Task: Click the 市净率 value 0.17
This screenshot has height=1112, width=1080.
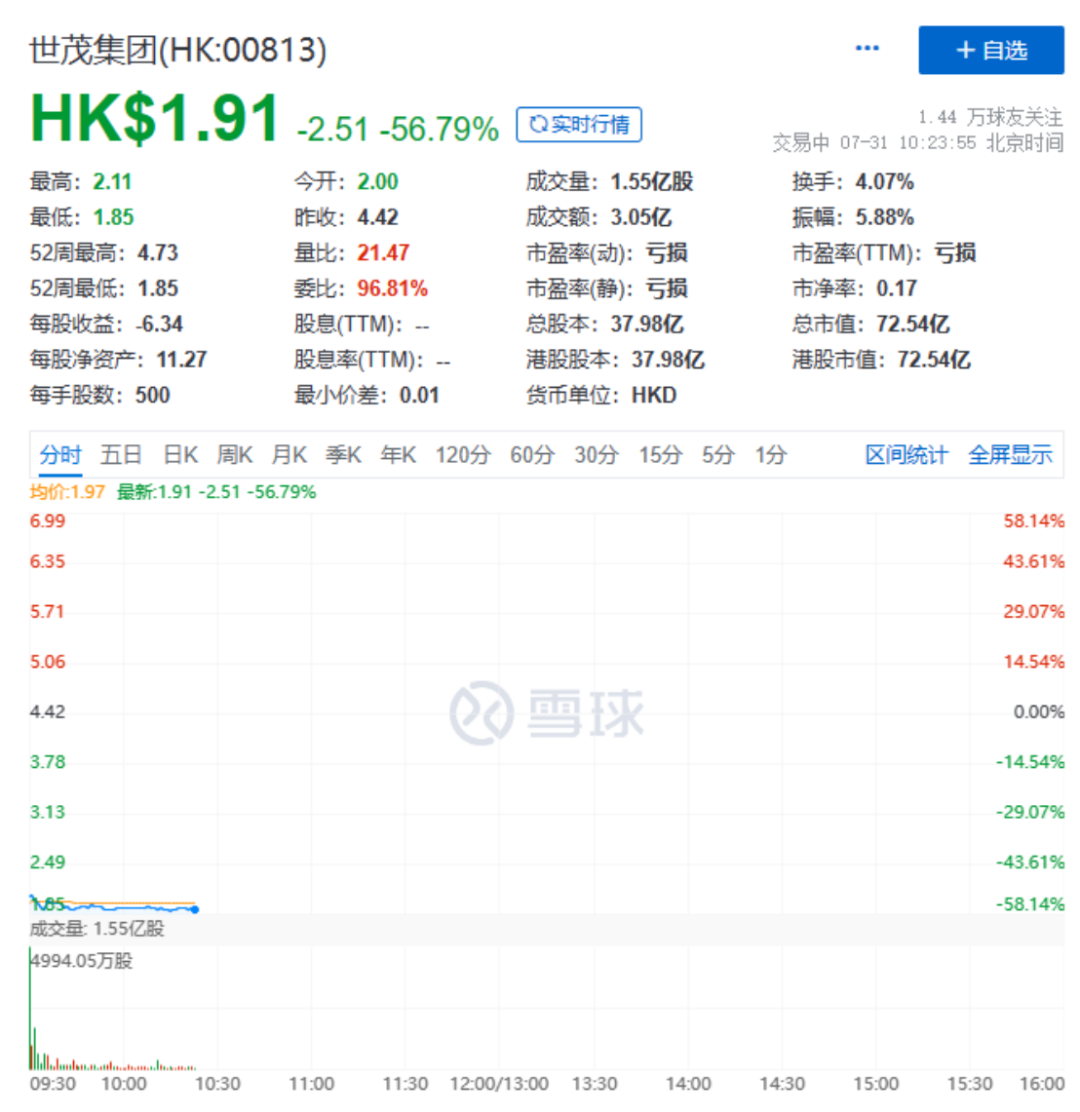Action: point(896,288)
